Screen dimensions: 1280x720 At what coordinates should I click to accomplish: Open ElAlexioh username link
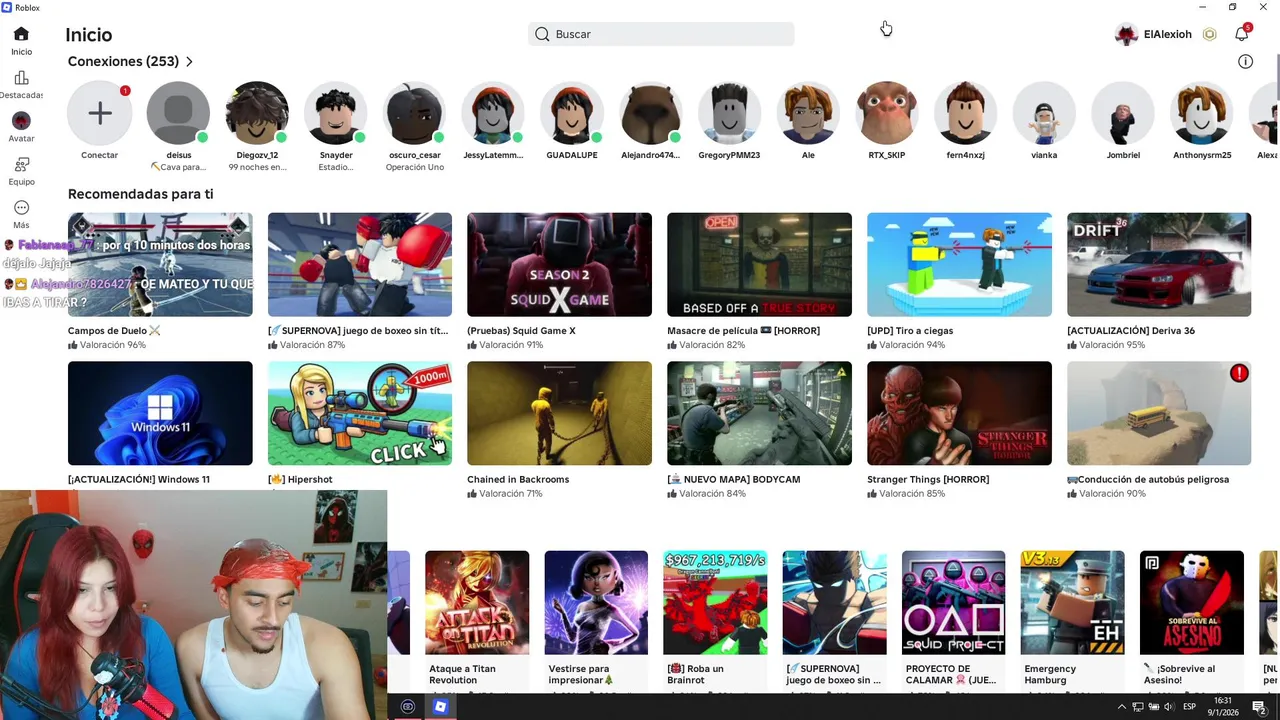pos(1167,34)
